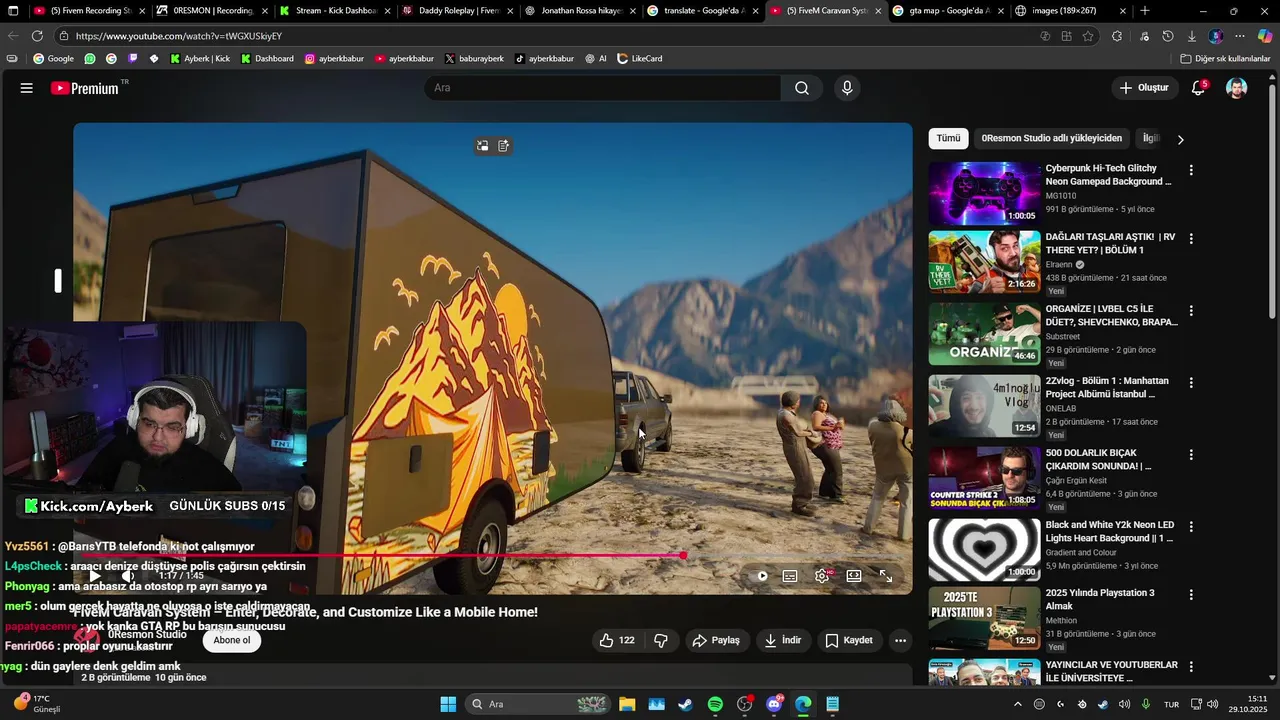
Task: Switch the player to theater mode
Action: [x=854, y=576]
